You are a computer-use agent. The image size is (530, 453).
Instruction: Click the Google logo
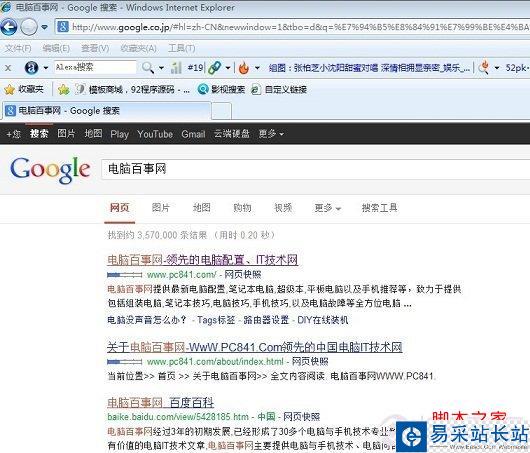(50, 170)
